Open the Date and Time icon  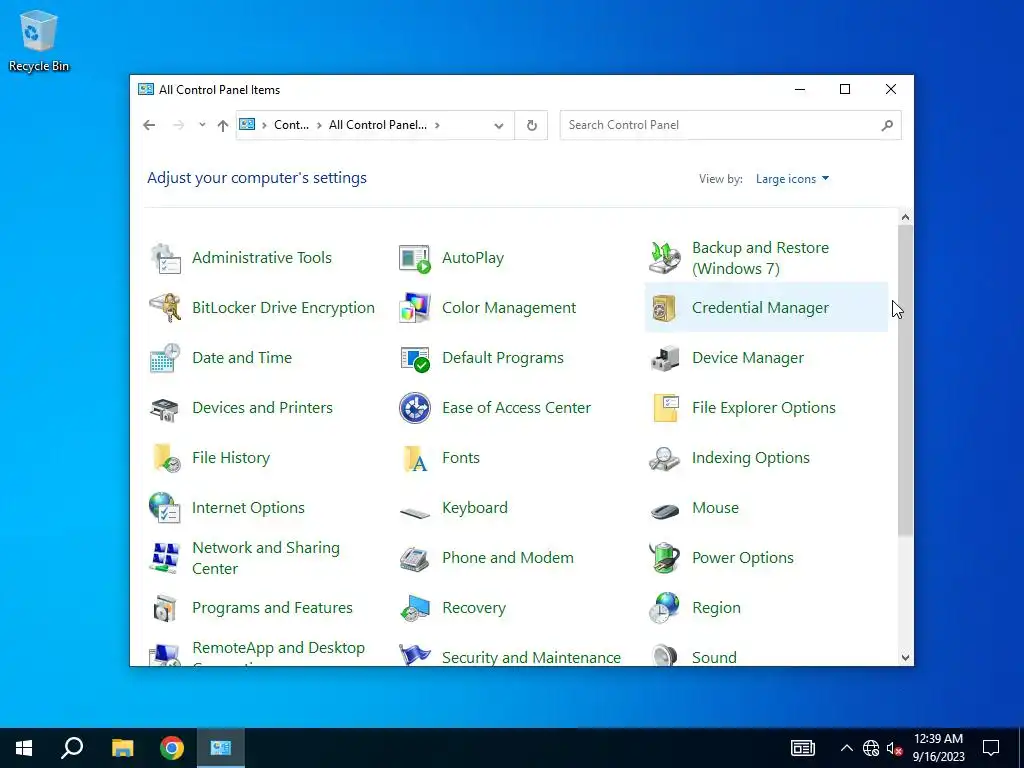coord(165,358)
